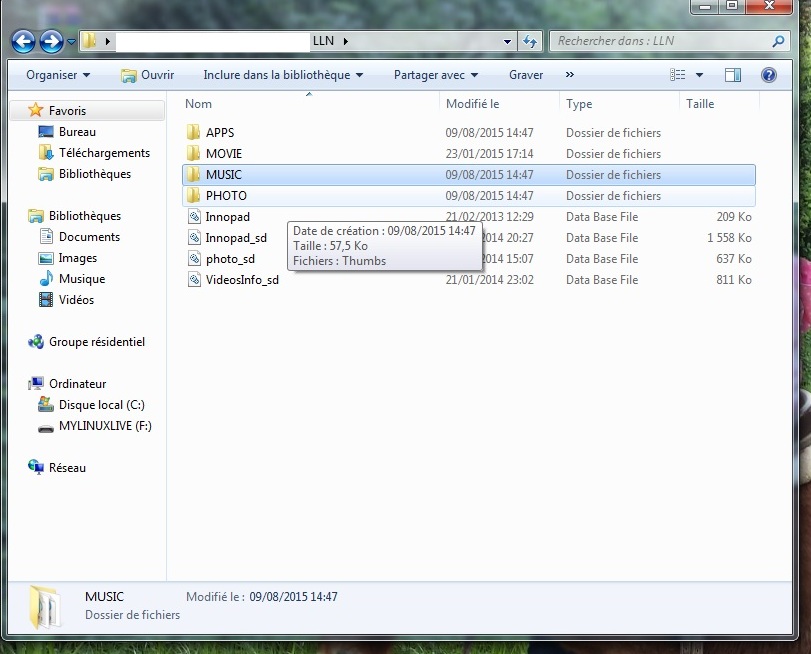
Task: Expand Inclure dans la bibliothèque menu
Action: pyautogui.click(x=283, y=75)
